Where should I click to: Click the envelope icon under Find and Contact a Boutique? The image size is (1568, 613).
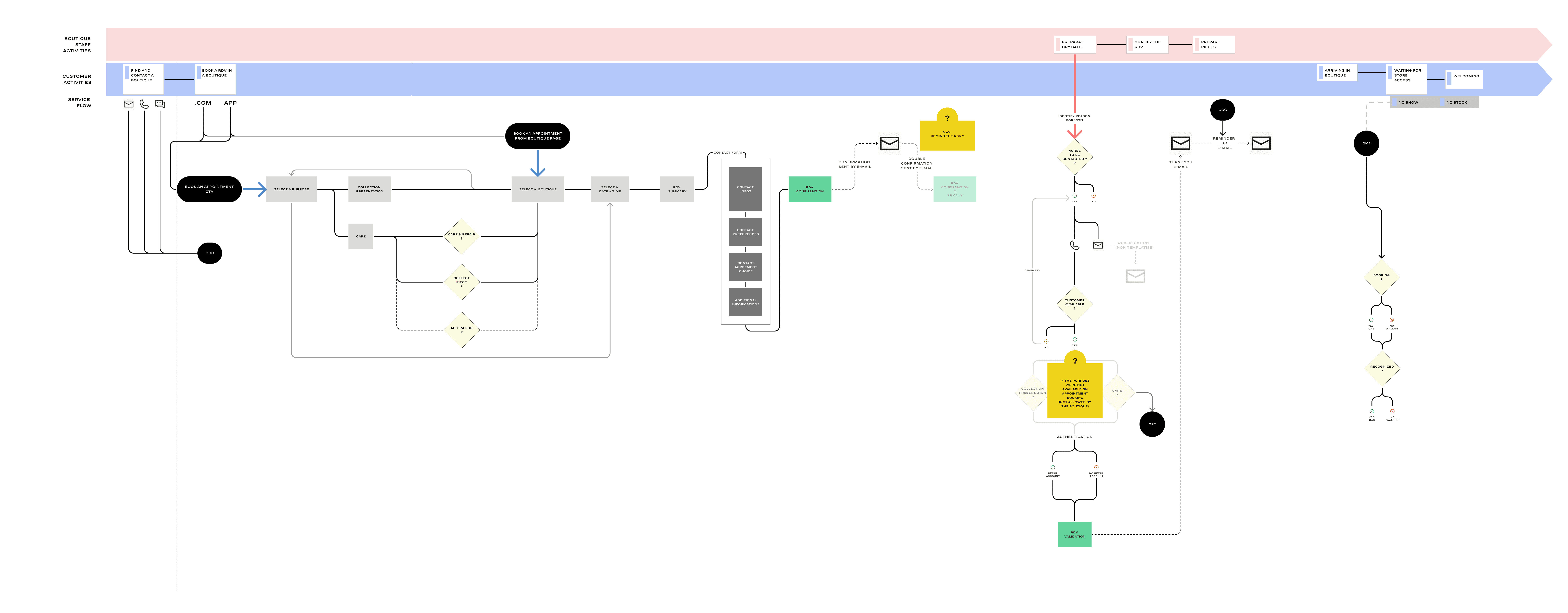[x=128, y=104]
